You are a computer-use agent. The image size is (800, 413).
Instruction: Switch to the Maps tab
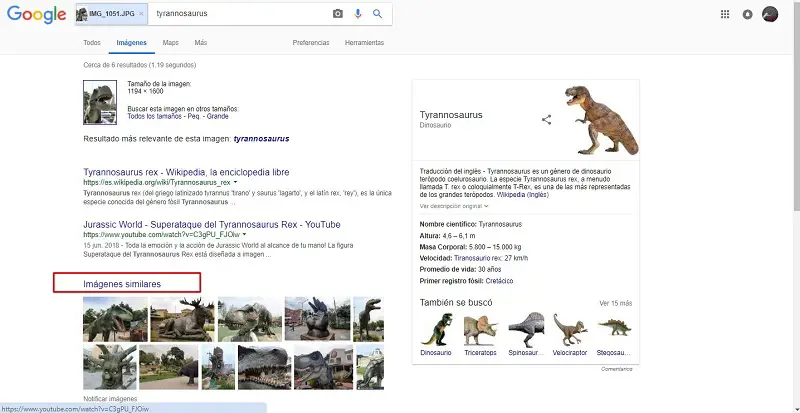click(170, 43)
